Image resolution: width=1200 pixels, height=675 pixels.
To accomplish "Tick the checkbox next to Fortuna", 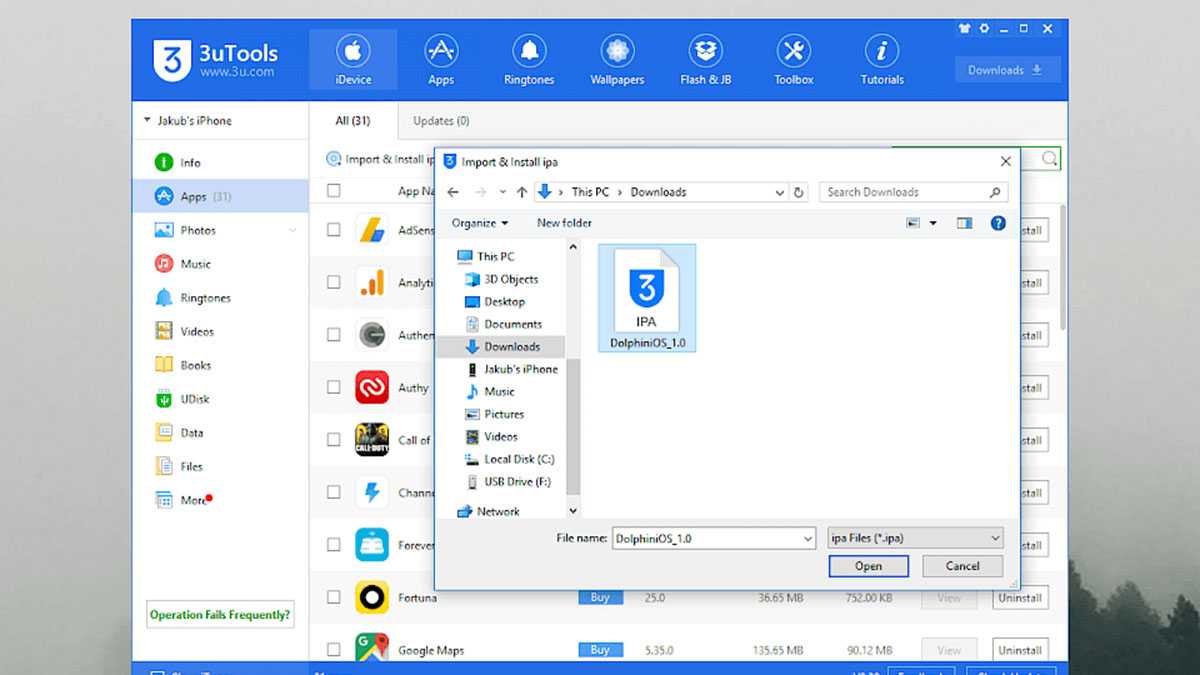I will (x=334, y=597).
